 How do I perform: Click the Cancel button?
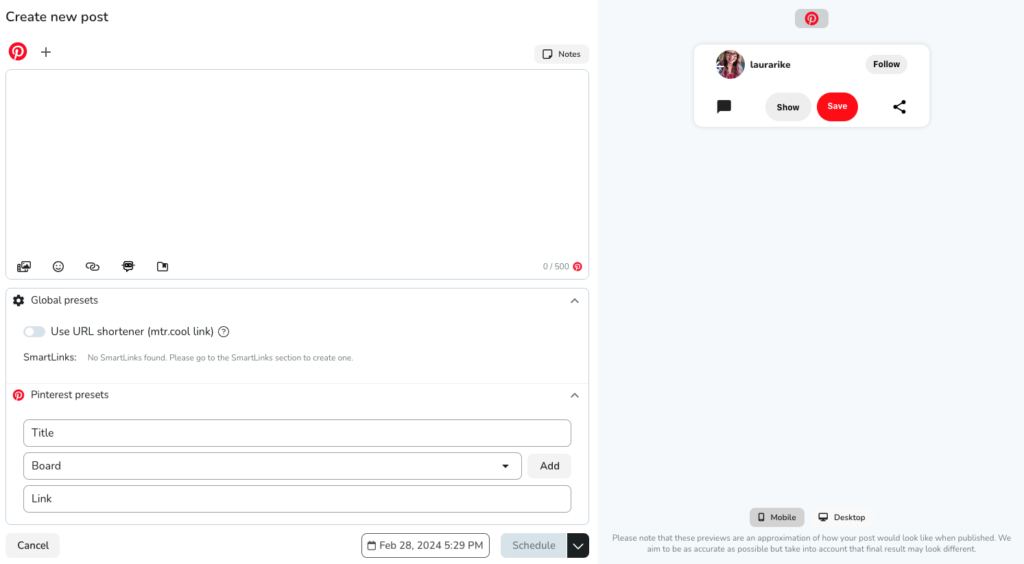[33, 545]
